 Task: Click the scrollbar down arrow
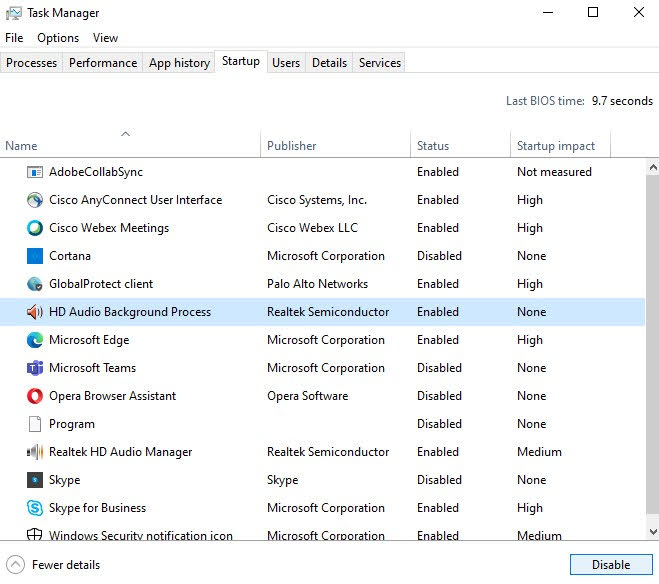tap(653, 532)
